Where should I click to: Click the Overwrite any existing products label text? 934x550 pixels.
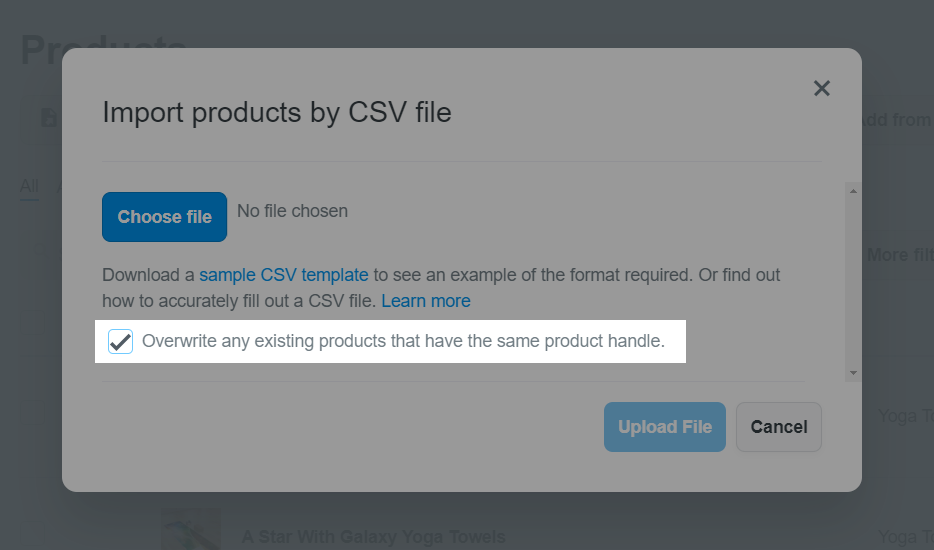click(x=403, y=341)
